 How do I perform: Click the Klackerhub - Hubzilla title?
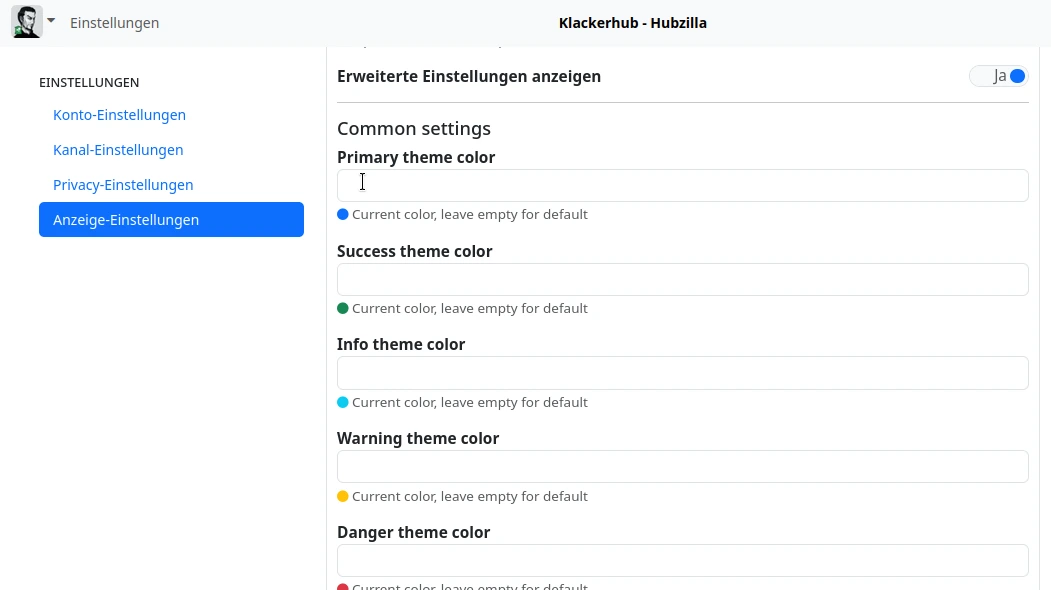[632, 23]
